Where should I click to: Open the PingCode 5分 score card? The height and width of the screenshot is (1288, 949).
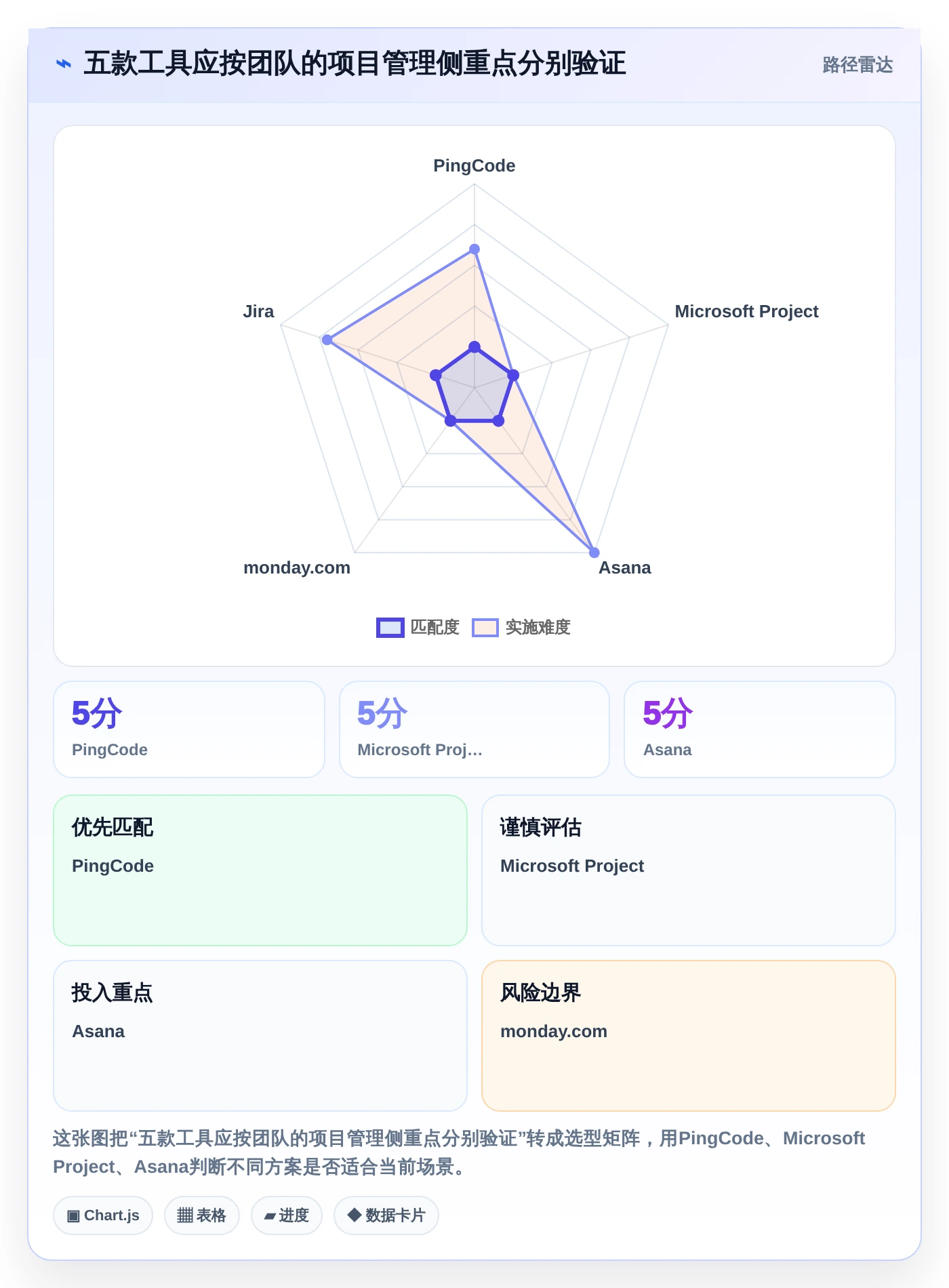189,729
